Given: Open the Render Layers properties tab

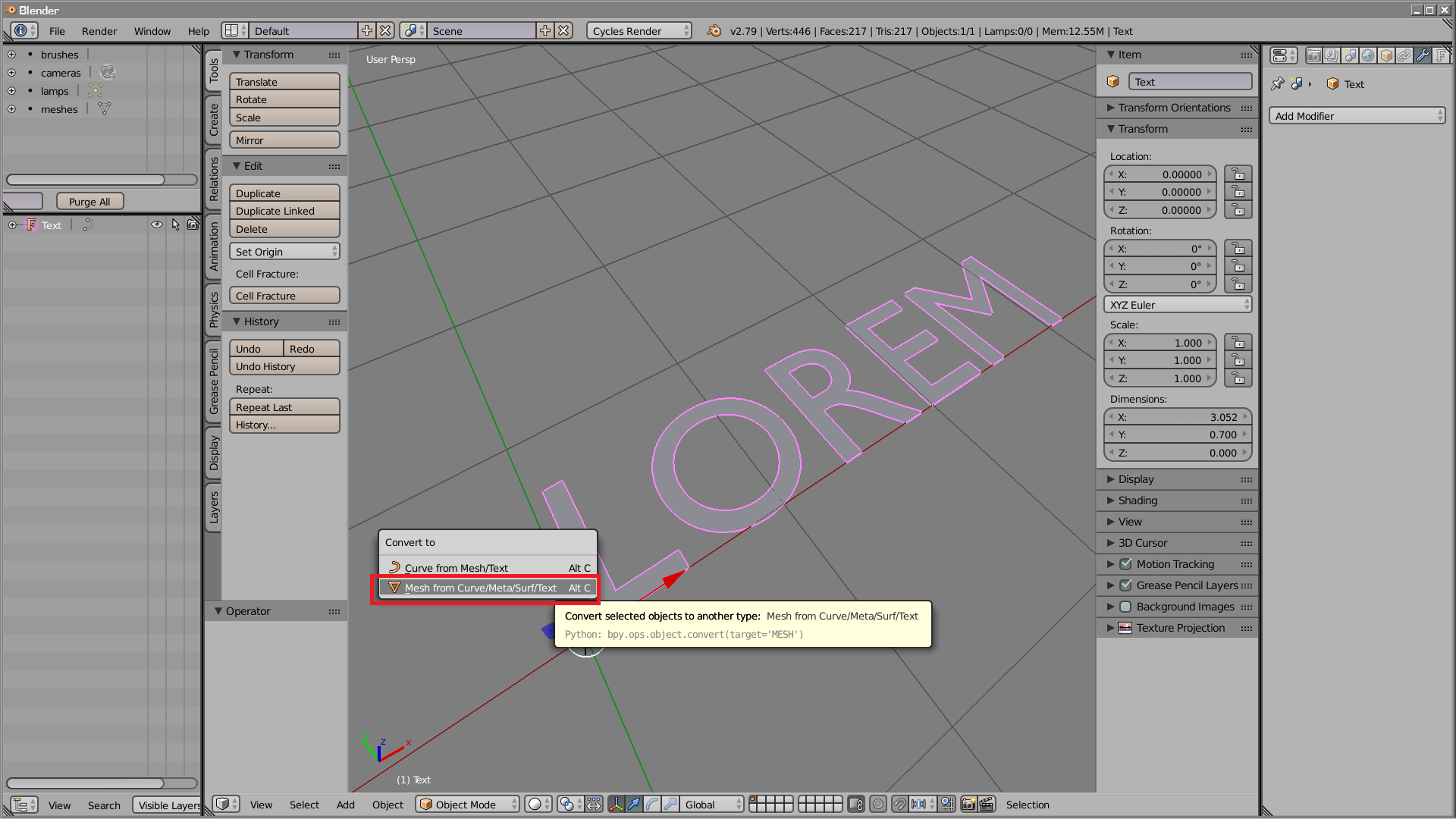Looking at the screenshot, I should [1332, 55].
